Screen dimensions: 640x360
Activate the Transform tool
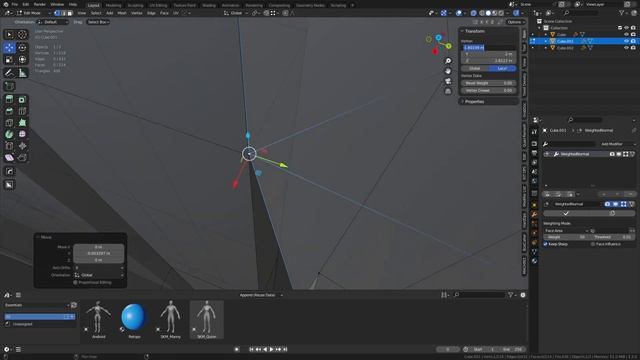tap(22, 60)
